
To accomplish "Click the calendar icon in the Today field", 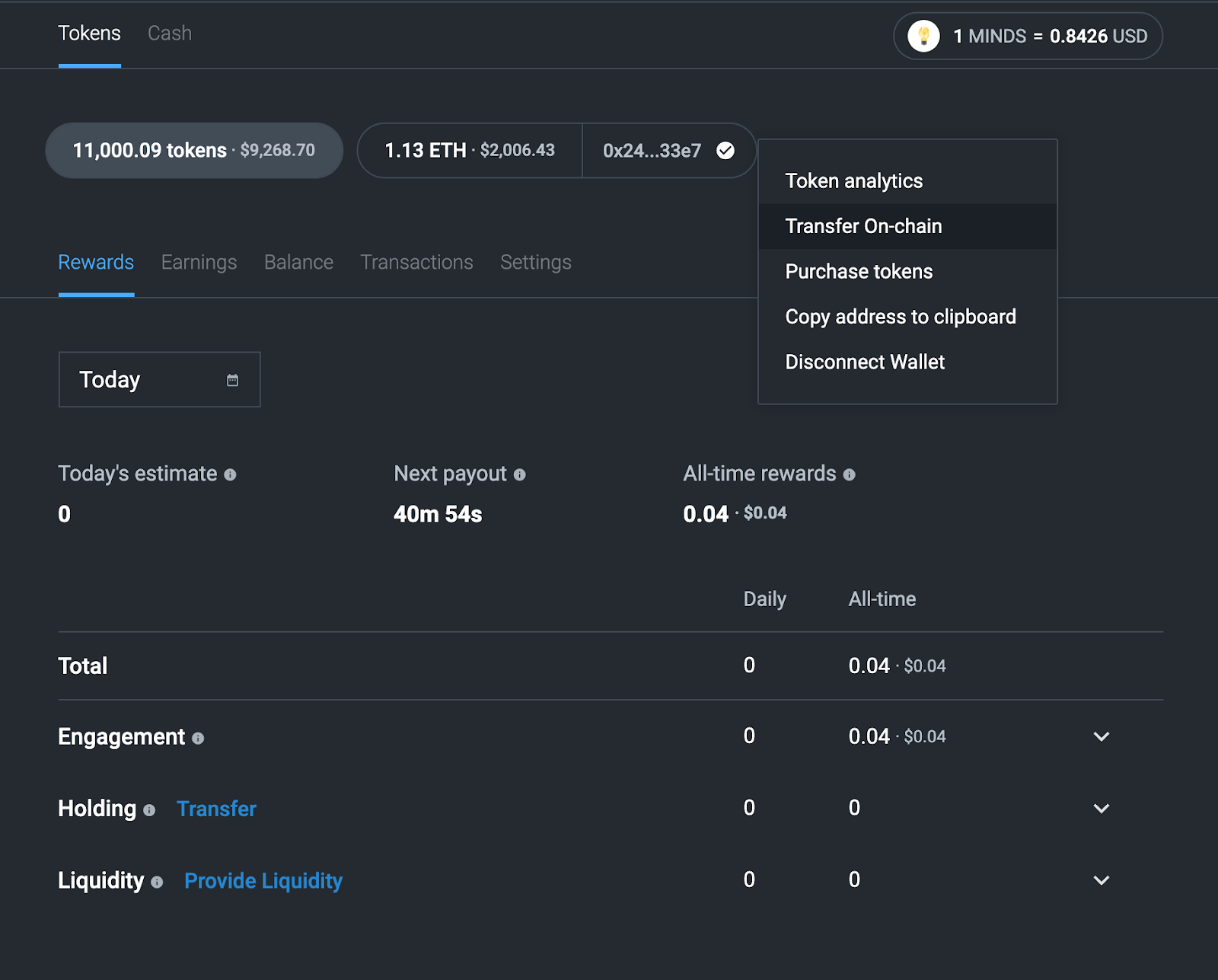I will coord(232,380).
